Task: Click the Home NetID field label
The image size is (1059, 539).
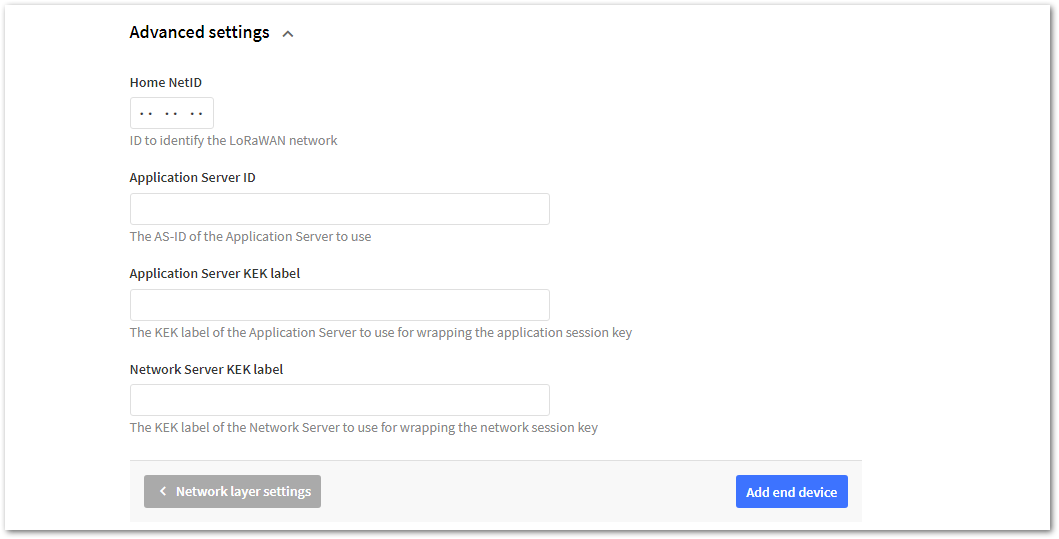Action: point(165,82)
